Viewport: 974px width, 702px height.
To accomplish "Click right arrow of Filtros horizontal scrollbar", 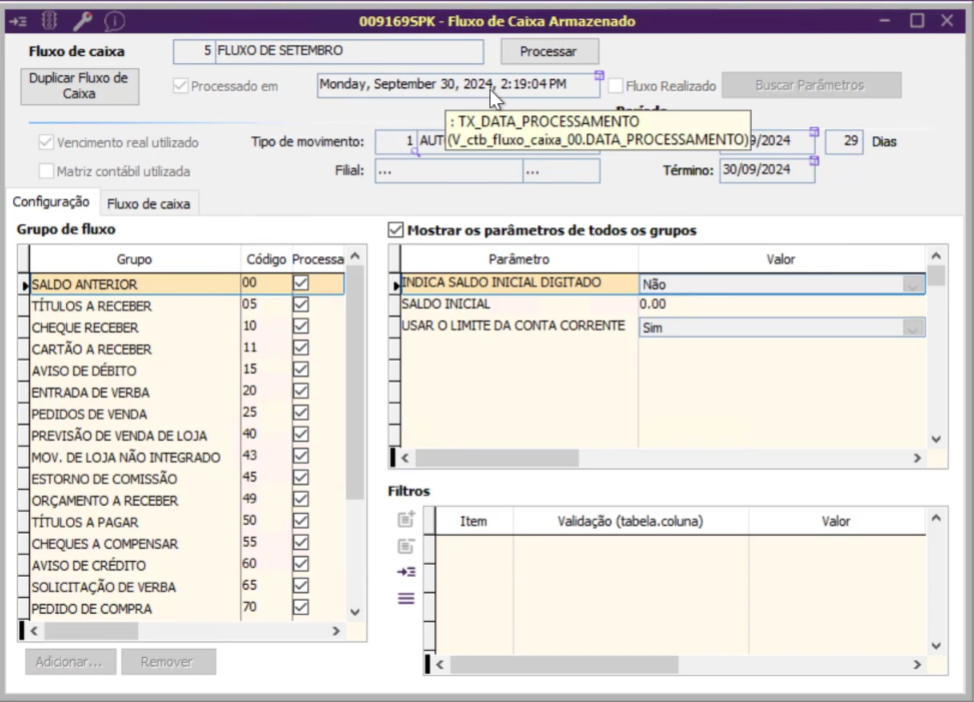I will 917,664.
